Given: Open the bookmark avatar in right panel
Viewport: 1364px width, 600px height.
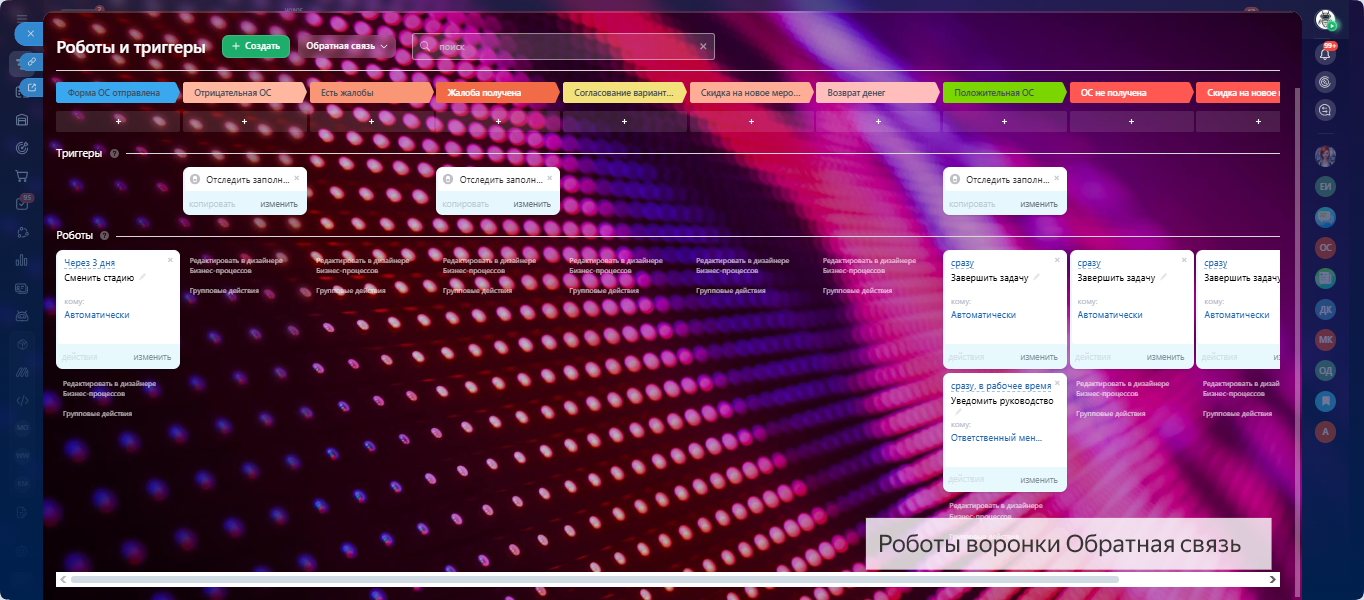Looking at the screenshot, I should coord(1326,401).
